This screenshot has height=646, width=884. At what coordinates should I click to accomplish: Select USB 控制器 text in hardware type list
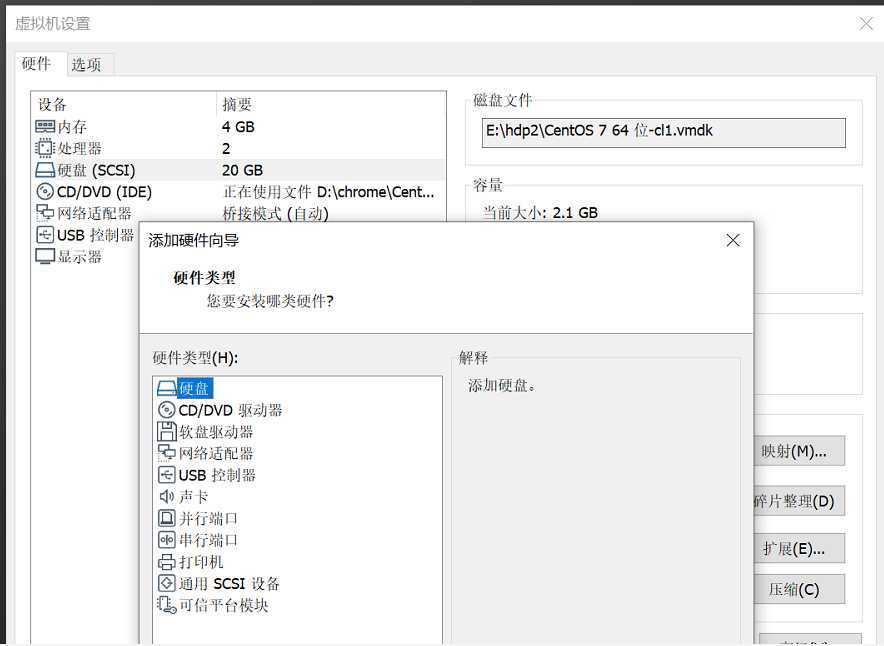click(217, 475)
